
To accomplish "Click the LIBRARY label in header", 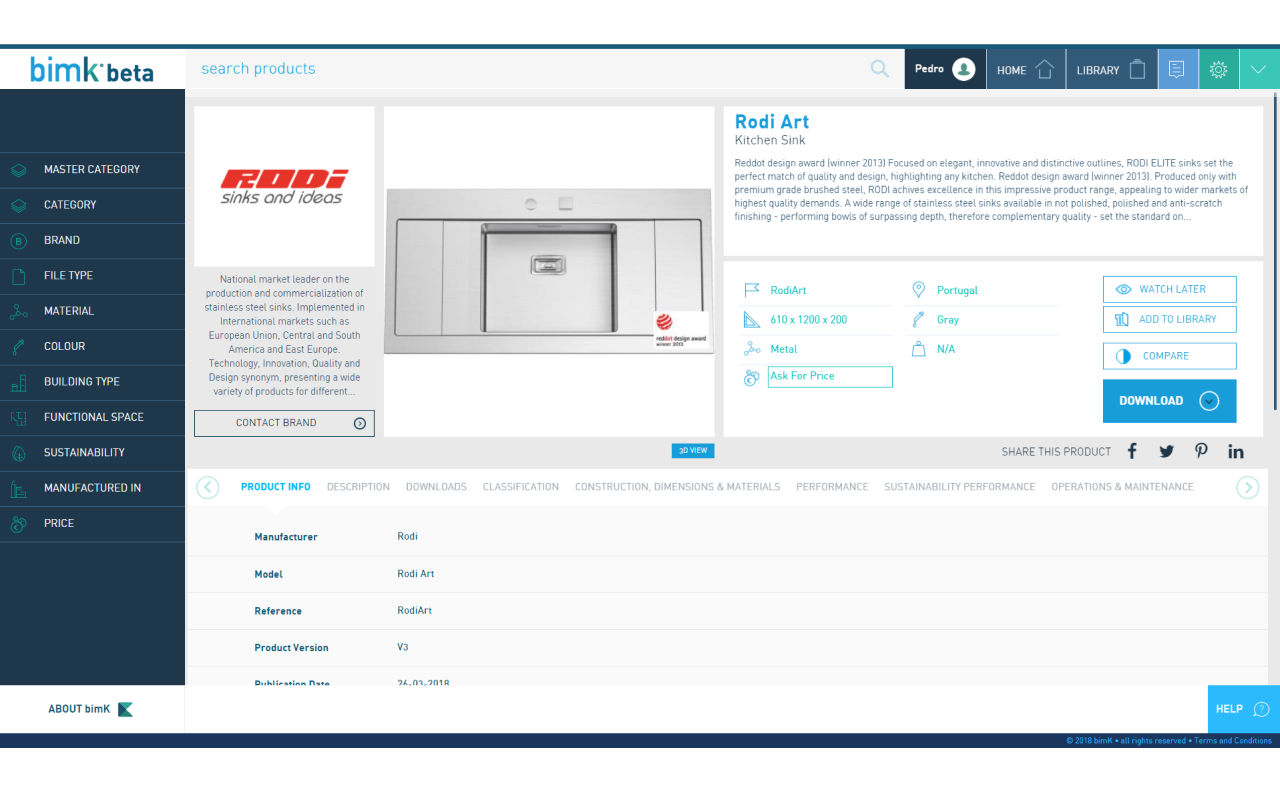I will [1098, 71].
